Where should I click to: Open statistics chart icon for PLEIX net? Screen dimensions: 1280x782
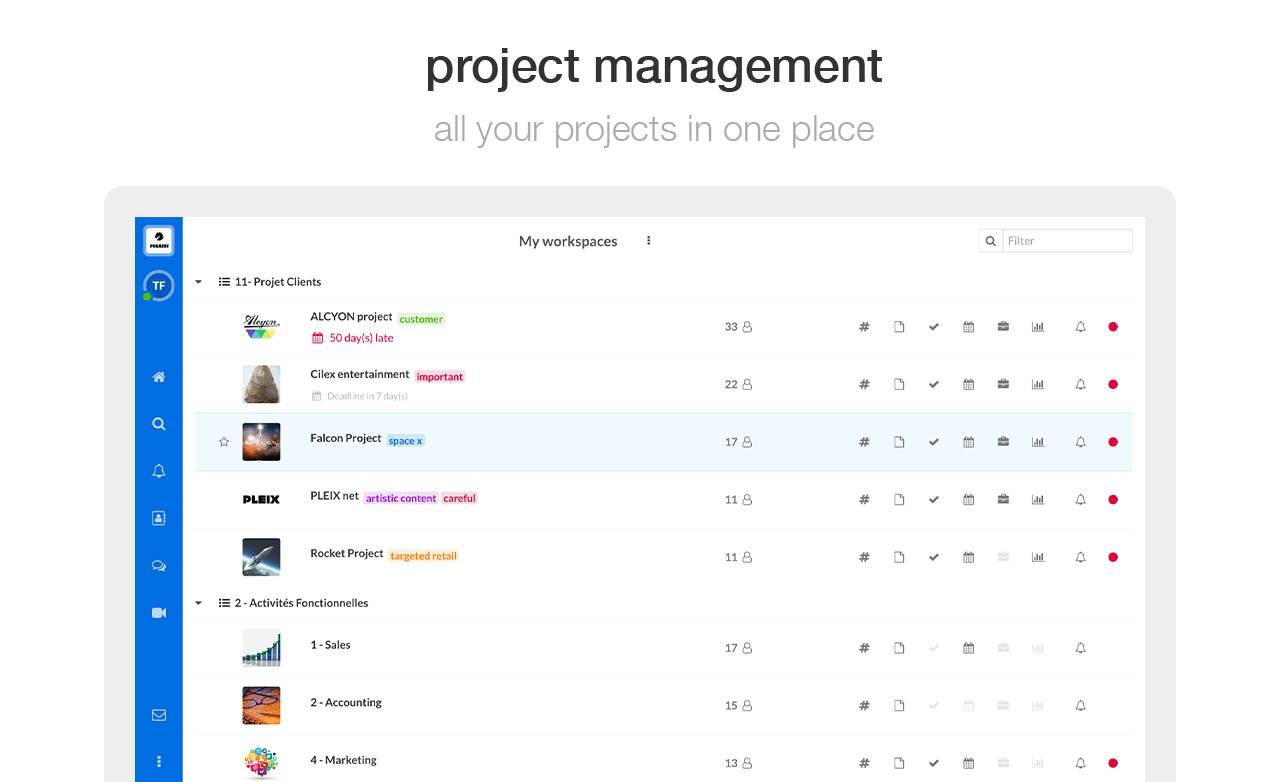[1038, 499]
